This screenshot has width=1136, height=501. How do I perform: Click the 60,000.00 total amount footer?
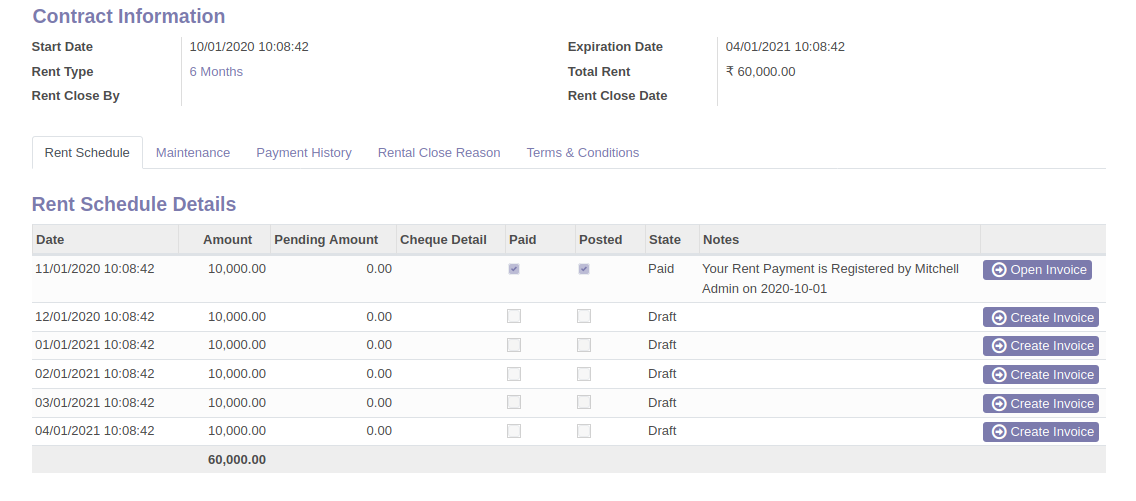(237, 460)
